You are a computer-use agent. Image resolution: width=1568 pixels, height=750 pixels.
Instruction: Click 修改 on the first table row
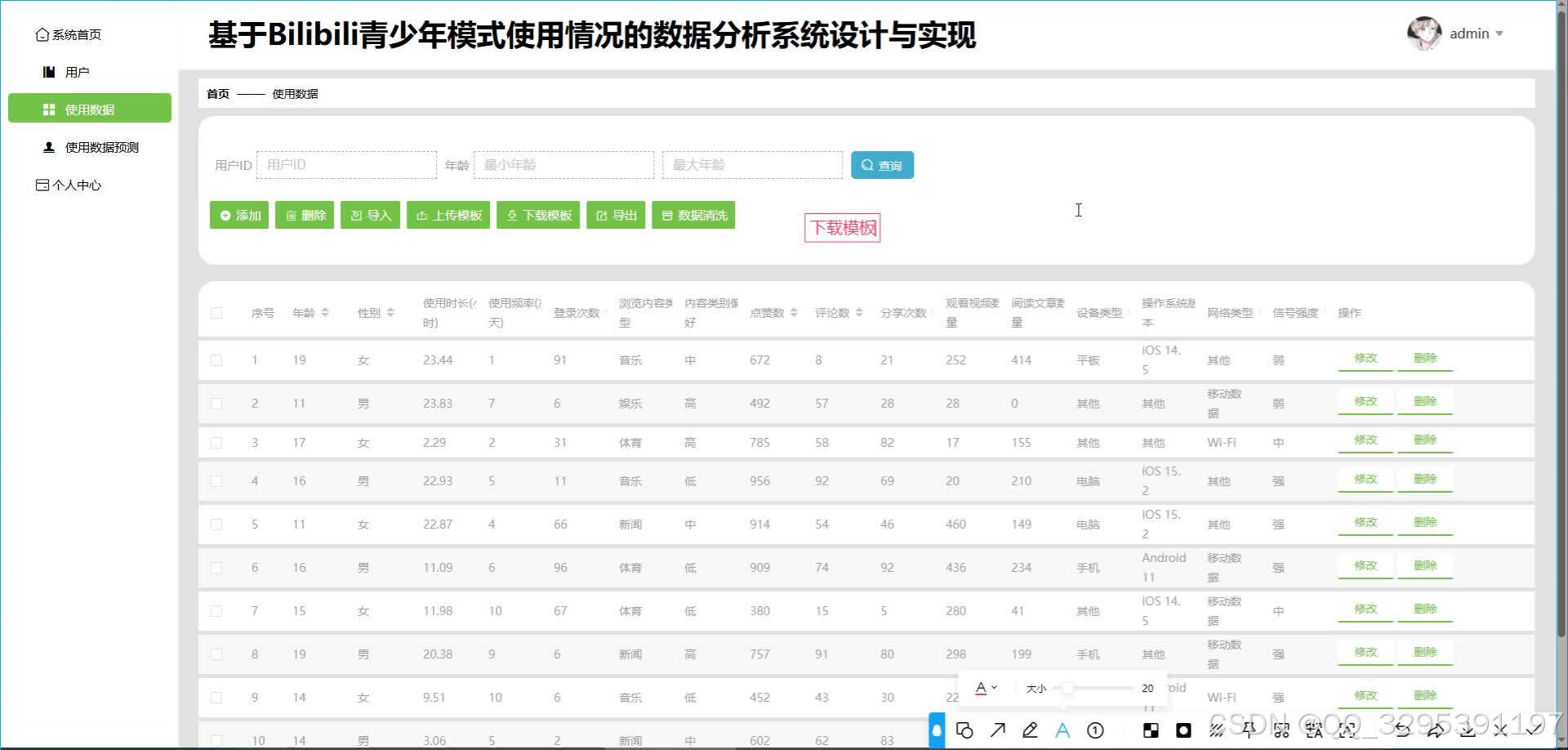[x=1364, y=358]
